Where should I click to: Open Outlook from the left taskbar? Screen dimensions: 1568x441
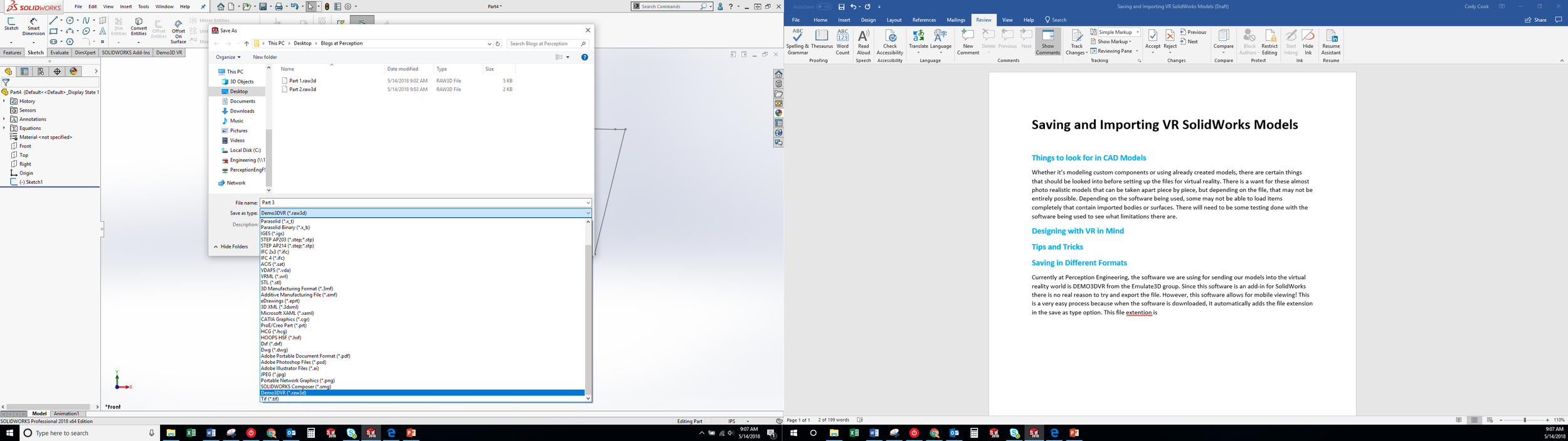coord(291,433)
